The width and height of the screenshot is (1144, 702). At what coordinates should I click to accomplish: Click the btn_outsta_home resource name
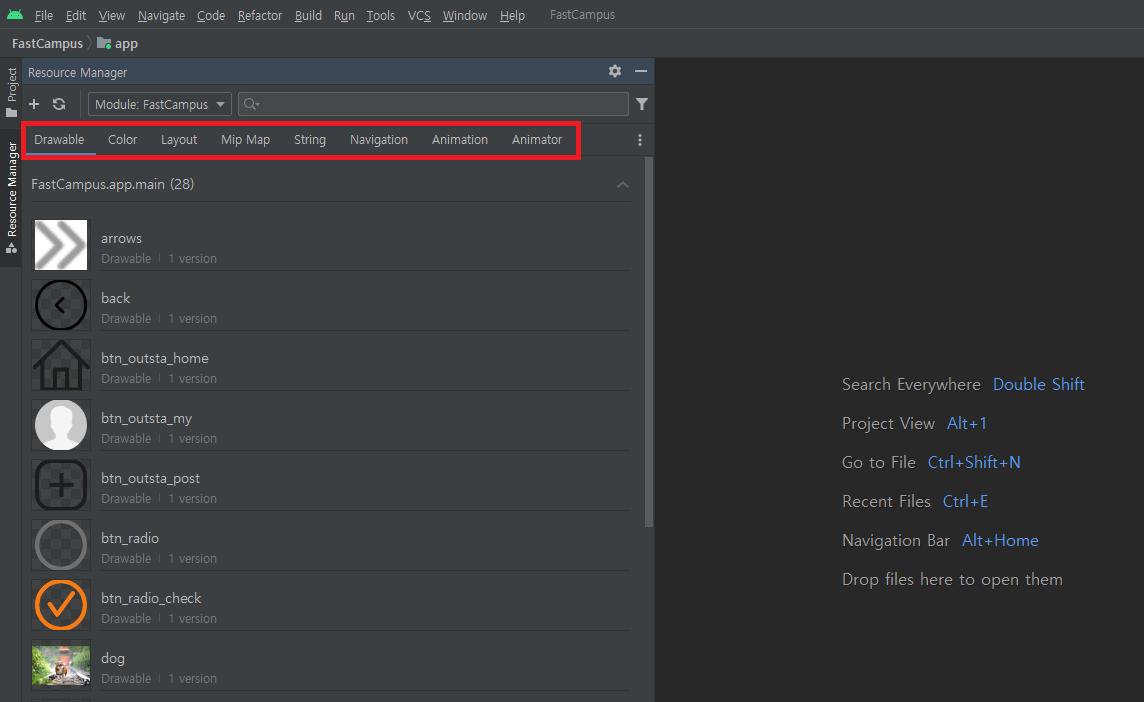pos(155,358)
